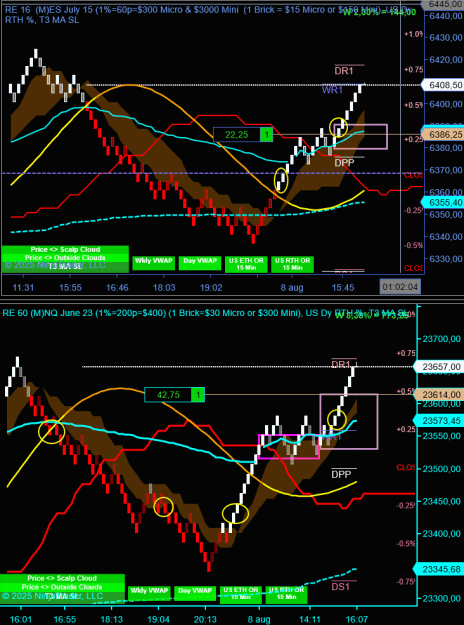Image resolution: width=464 pixels, height=625 pixels.
Task: Click US RTH OR 15 Min in ES chart
Action: point(292,265)
